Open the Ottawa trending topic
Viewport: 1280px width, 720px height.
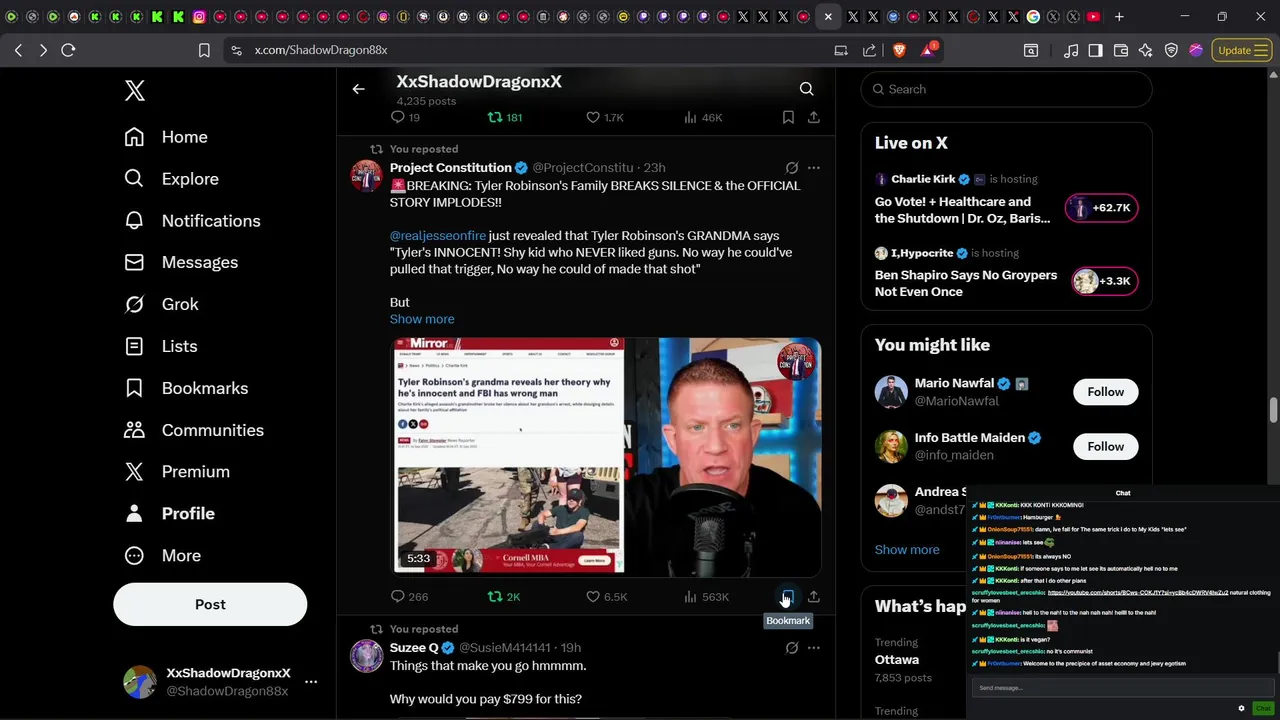(897, 660)
